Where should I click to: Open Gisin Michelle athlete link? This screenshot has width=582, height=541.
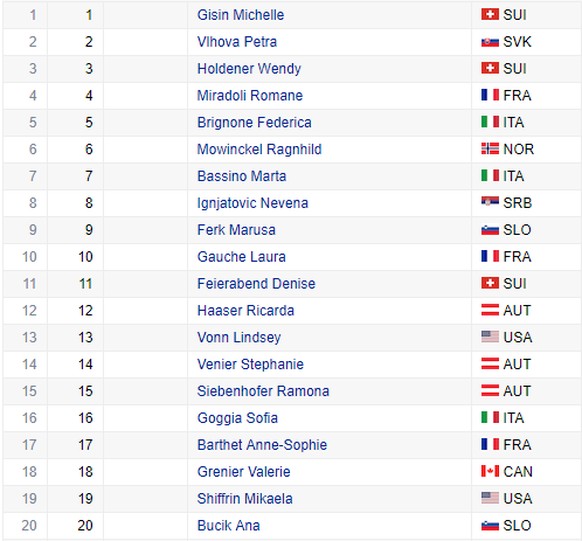tap(241, 15)
